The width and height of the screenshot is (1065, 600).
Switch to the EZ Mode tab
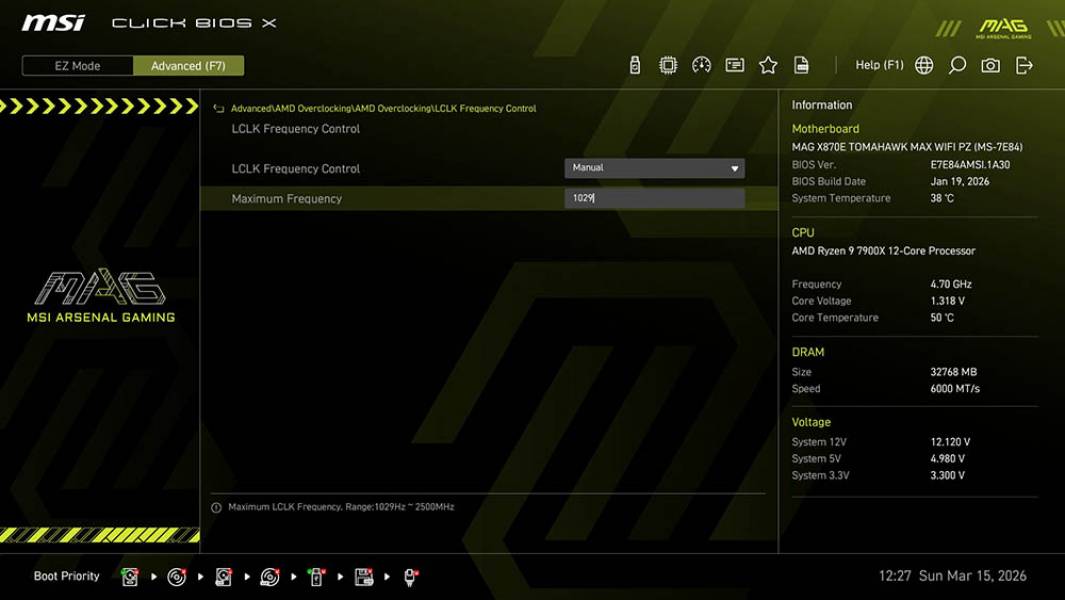point(76,65)
